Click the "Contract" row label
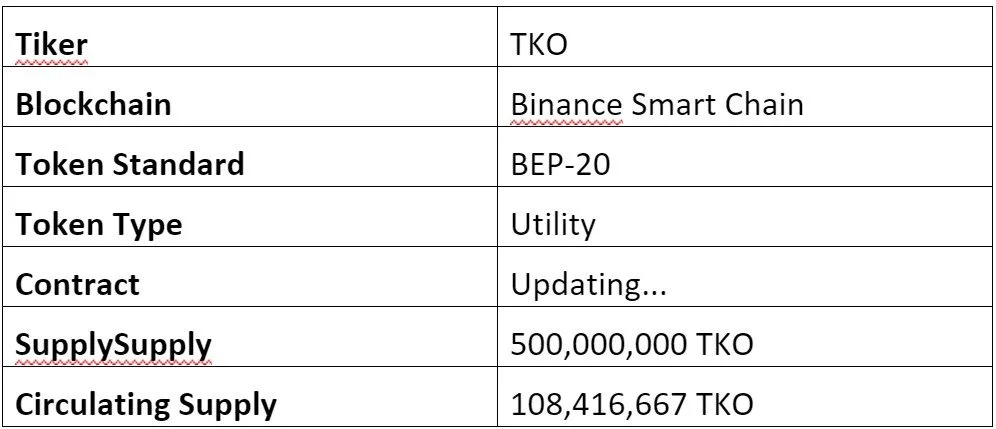996x429 pixels. tap(77, 285)
